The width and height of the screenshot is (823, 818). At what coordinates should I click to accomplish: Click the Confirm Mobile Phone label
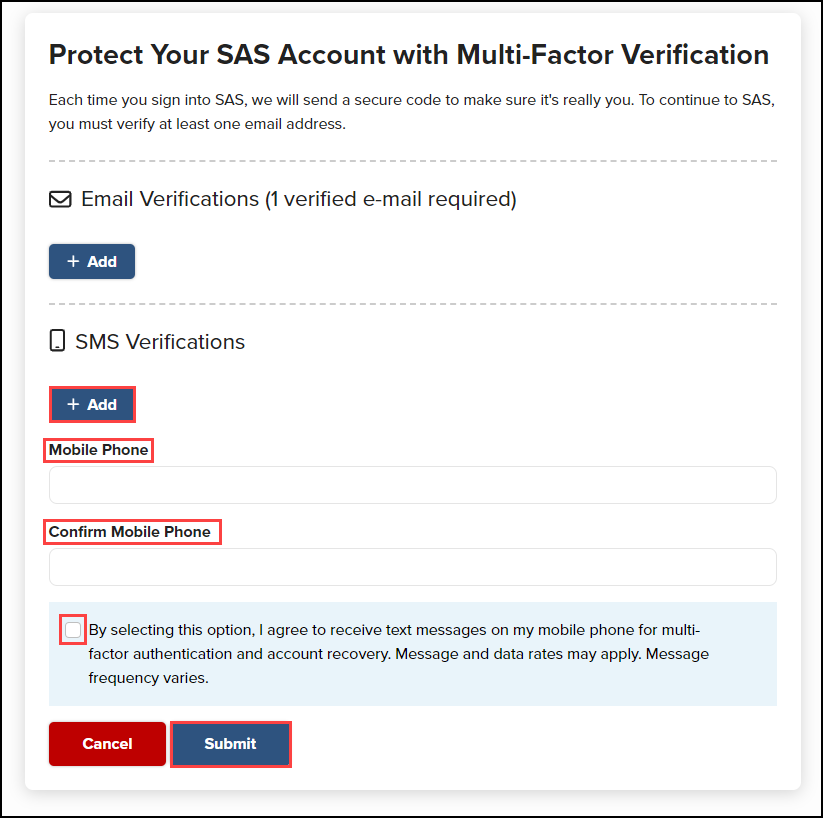131,531
